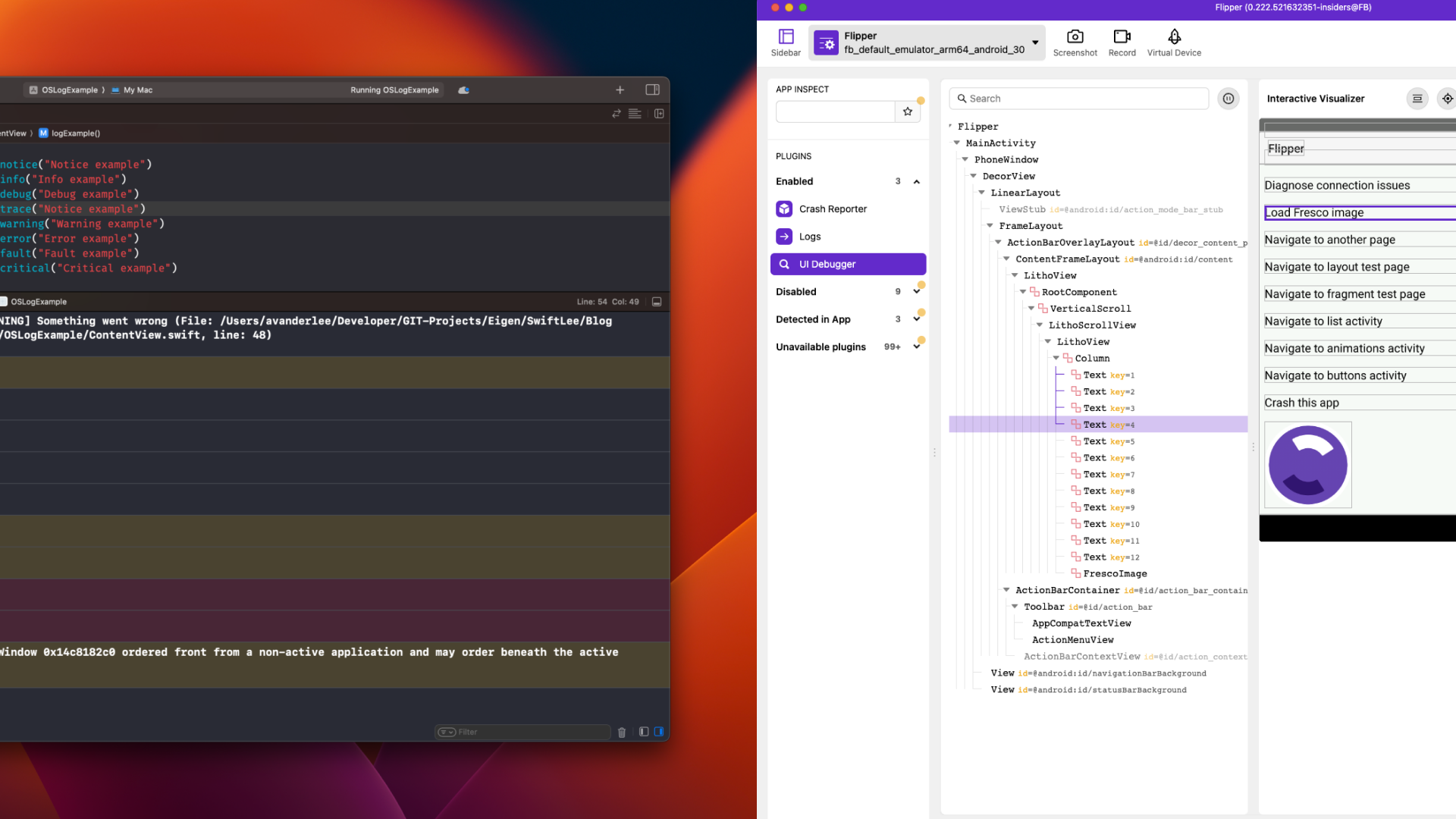Viewport: 1456px width, 819px height.
Task: Click the Flipper logo image thumbnail
Action: 1307,465
